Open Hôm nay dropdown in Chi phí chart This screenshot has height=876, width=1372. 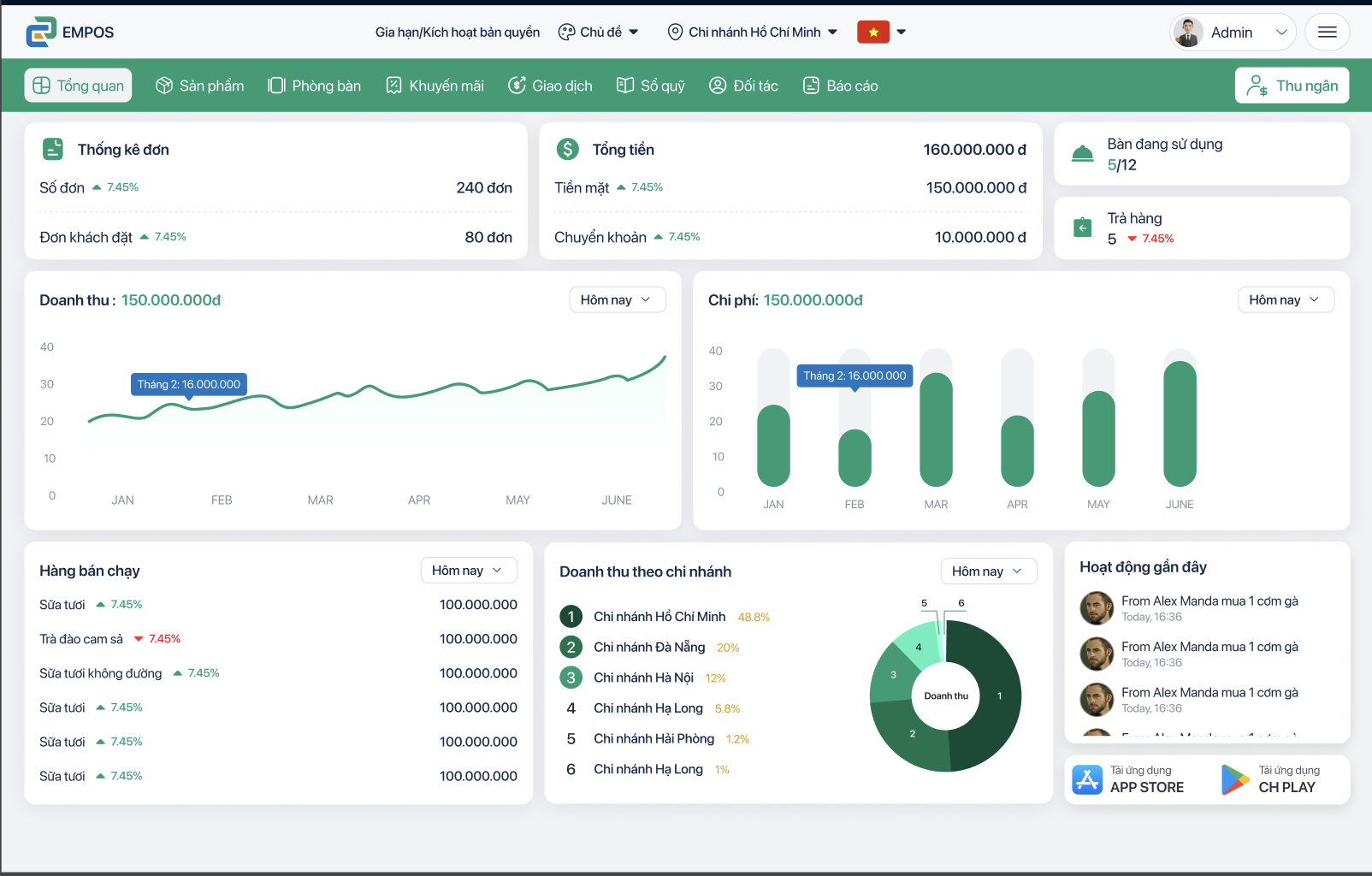1286,299
